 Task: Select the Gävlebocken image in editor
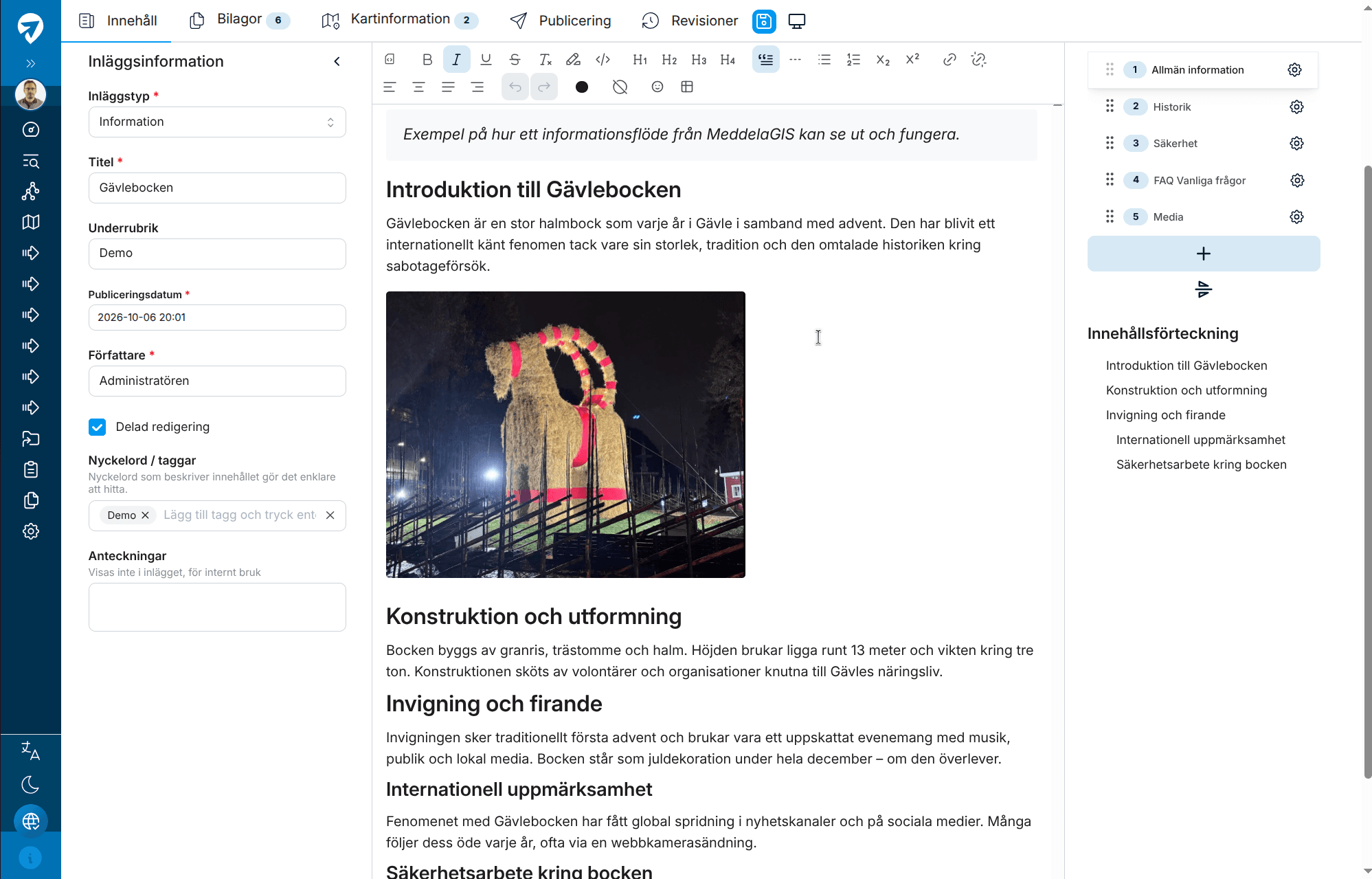[x=565, y=434]
